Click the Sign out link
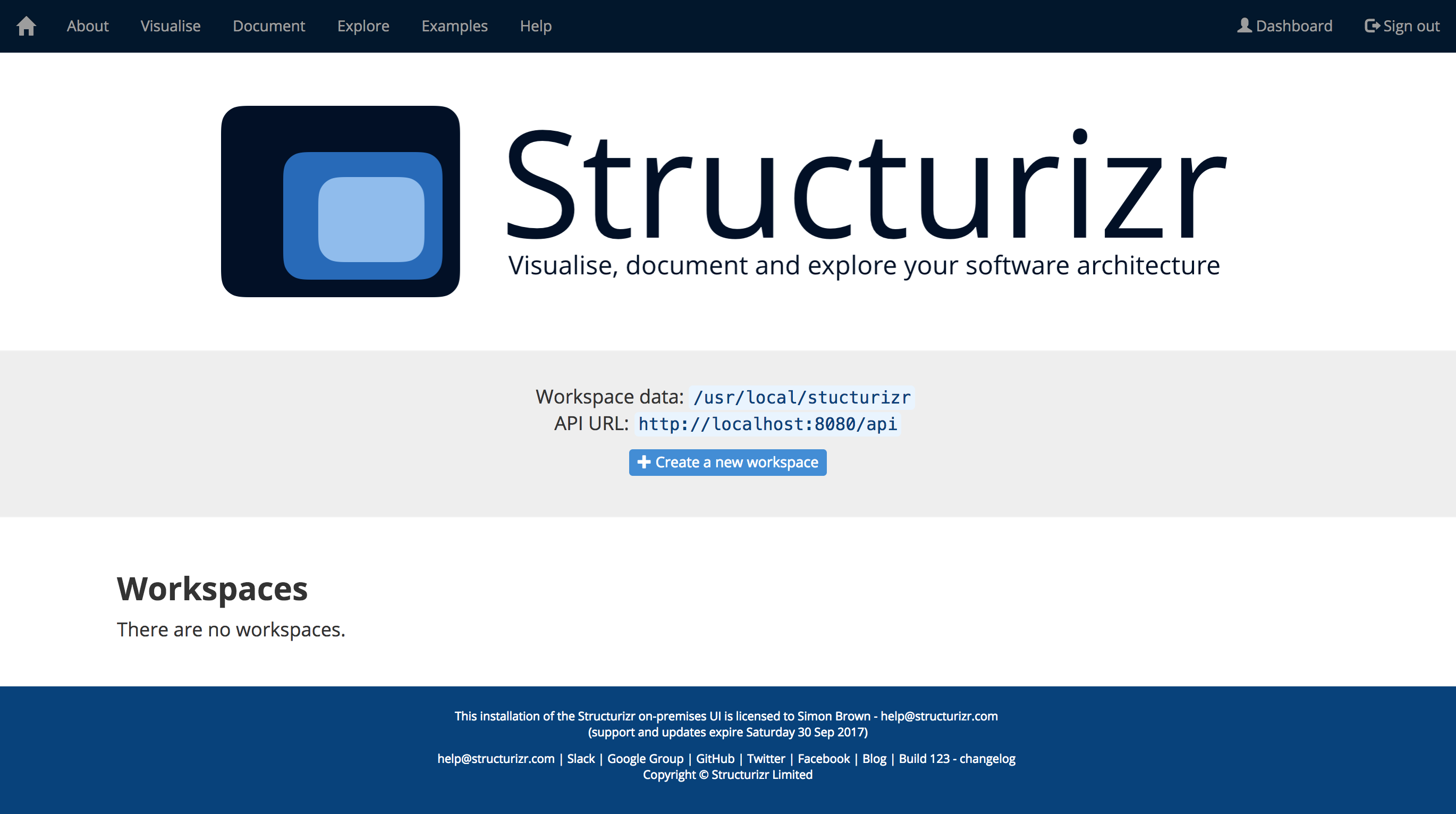 click(1402, 26)
